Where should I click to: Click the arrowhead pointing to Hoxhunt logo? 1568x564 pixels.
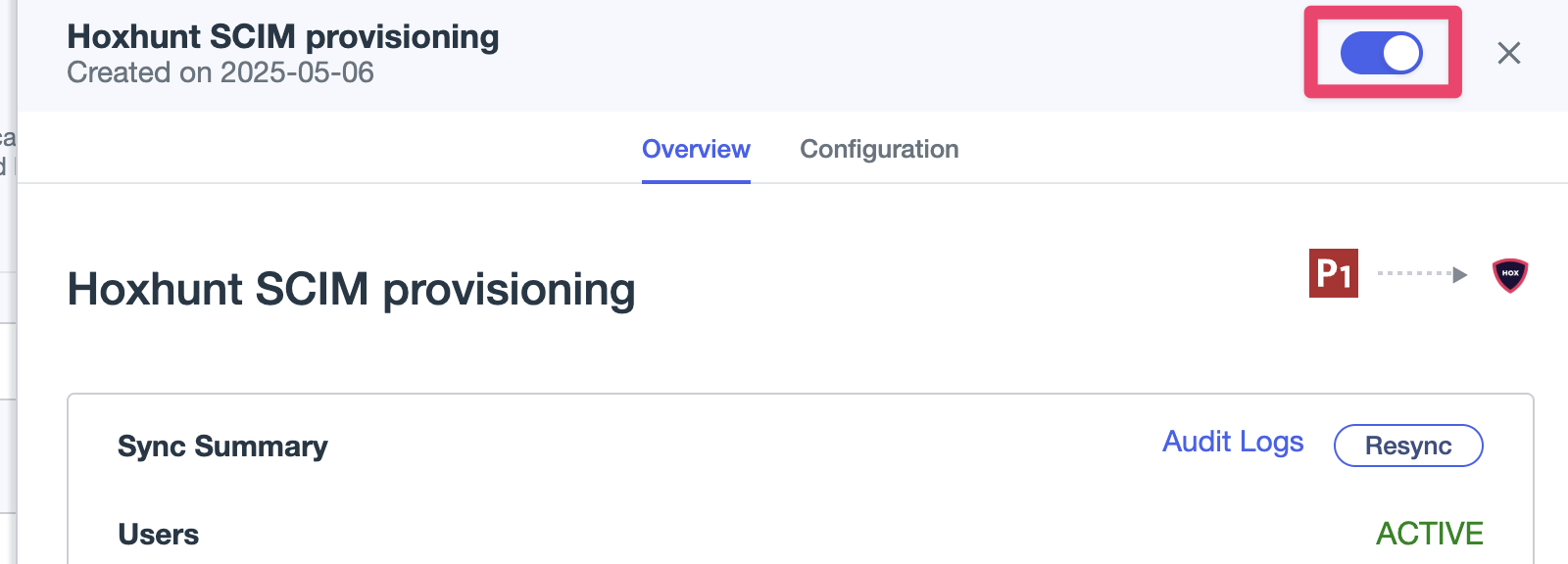click(x=1460, y=274)
